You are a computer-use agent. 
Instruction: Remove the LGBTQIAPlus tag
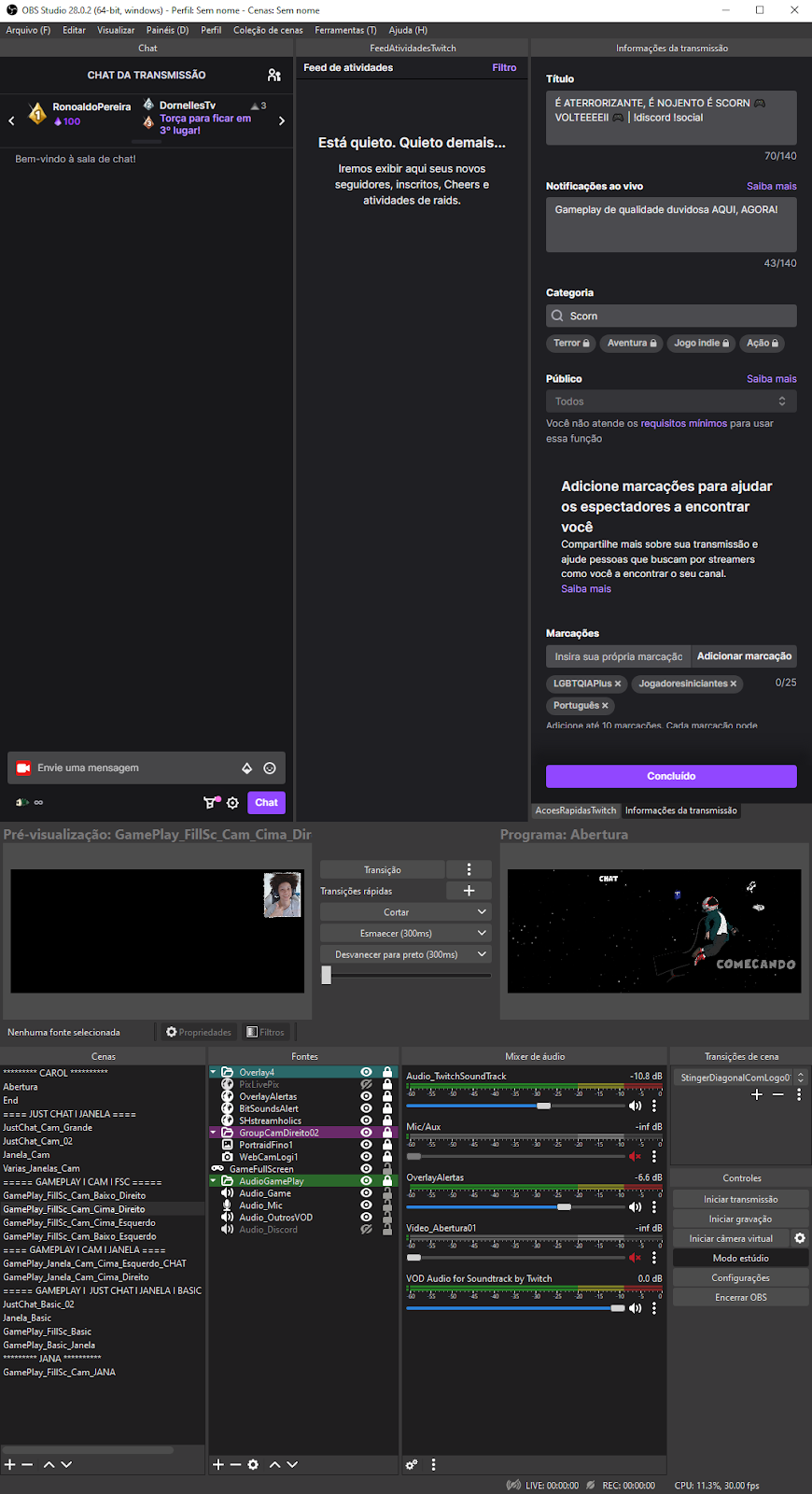[x=618, y=684]
